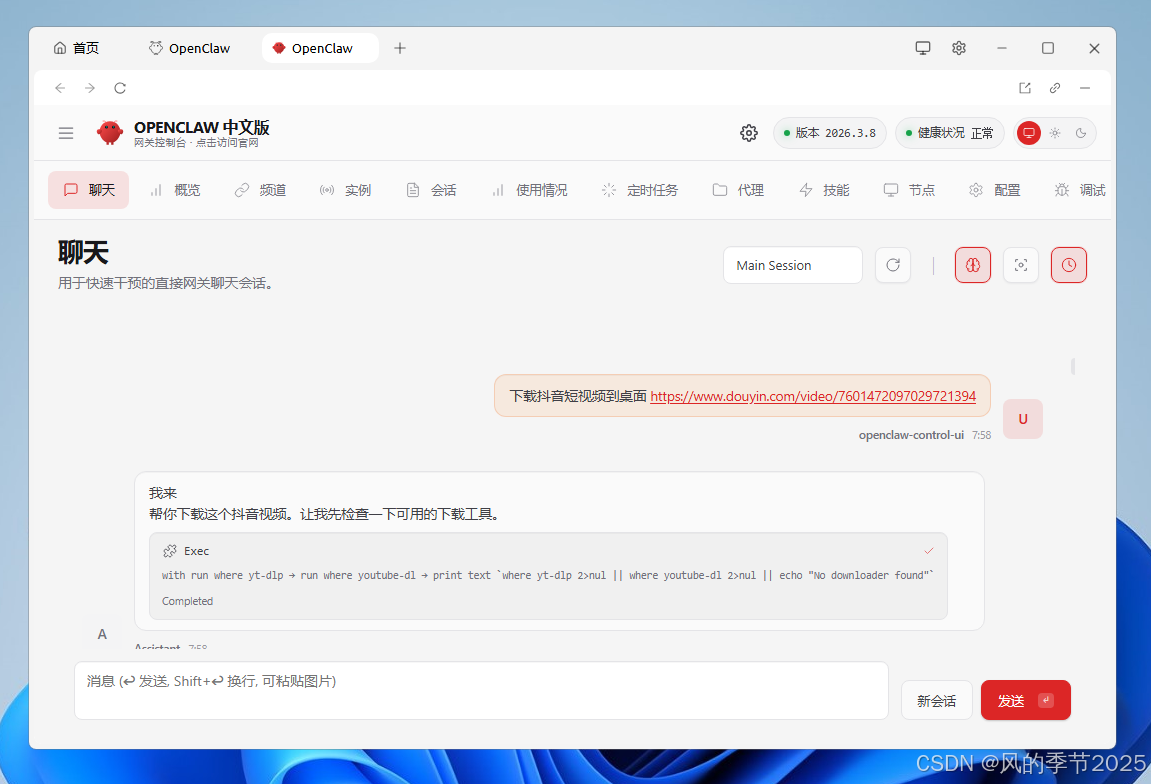Screen dimensions: 1151x784
Task: Open a new tab with plus
Action: click(x=399, y=48)
